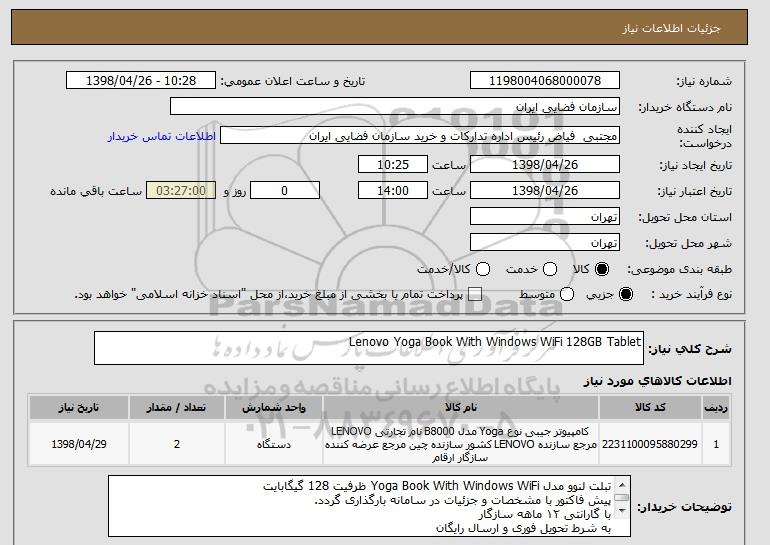Open the اطلاعات تماس خریدار link
This screenshot has height=545, width=770.
(162, 136)
